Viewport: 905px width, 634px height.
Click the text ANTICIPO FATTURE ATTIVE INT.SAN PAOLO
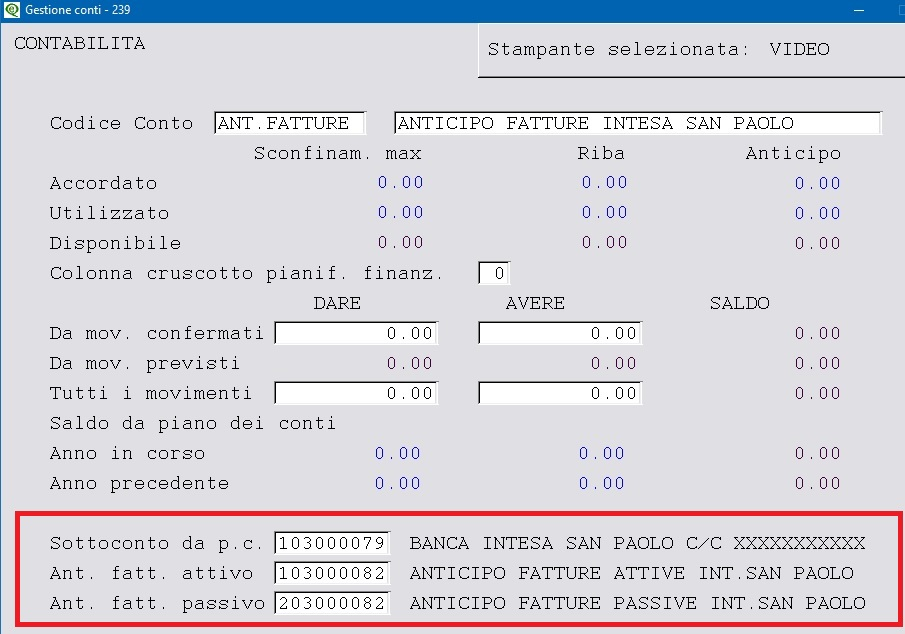tap(631, 573)
